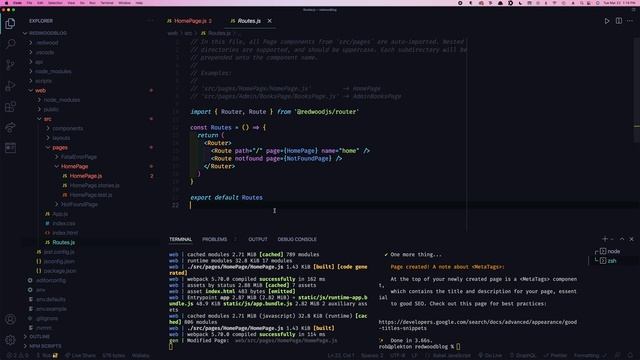Close the Routes.js editor tab
640x360 pixels.
pyautogui.click(x=269, y=21)
